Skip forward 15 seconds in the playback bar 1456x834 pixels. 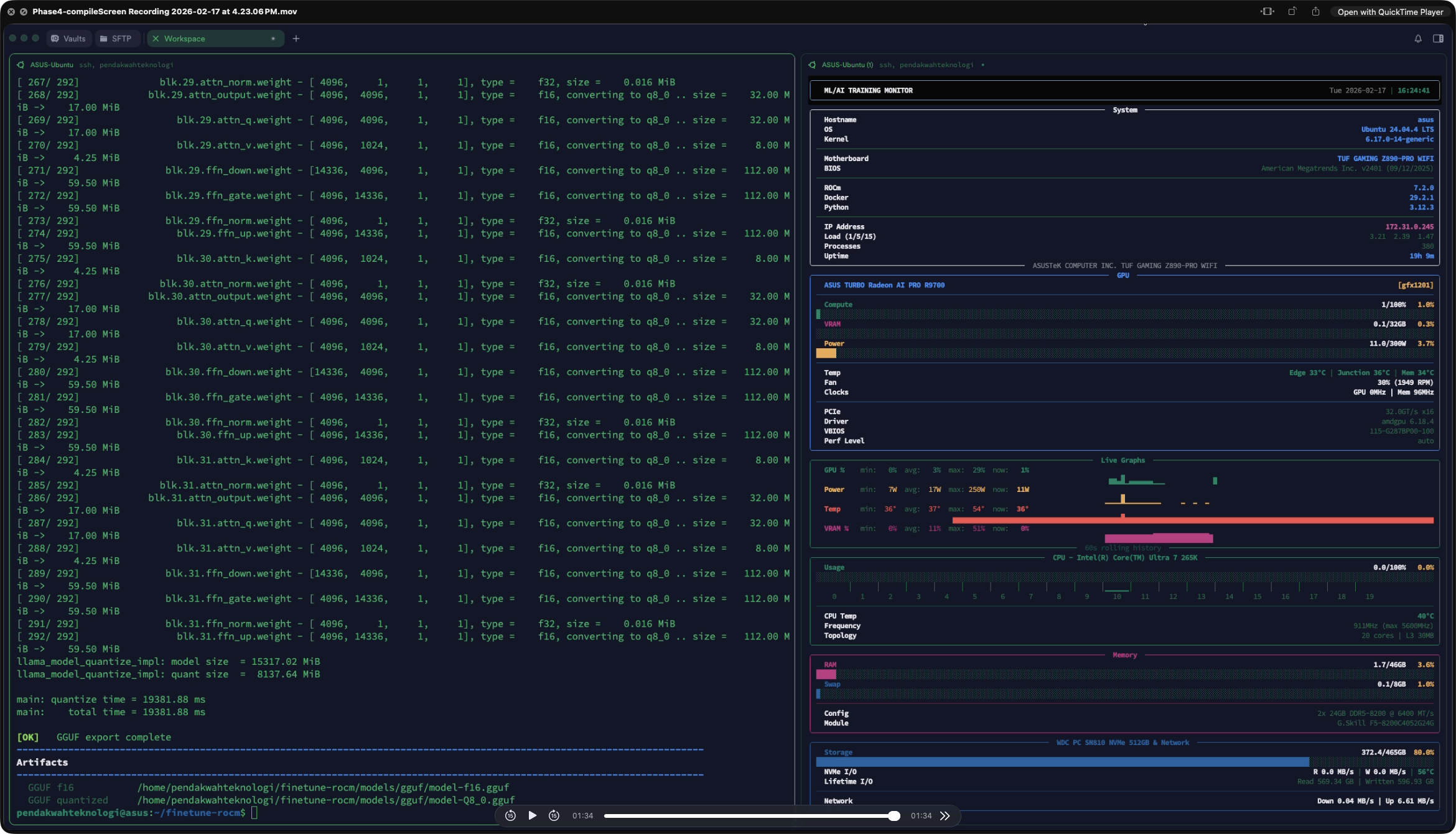(x=554, y=815)
